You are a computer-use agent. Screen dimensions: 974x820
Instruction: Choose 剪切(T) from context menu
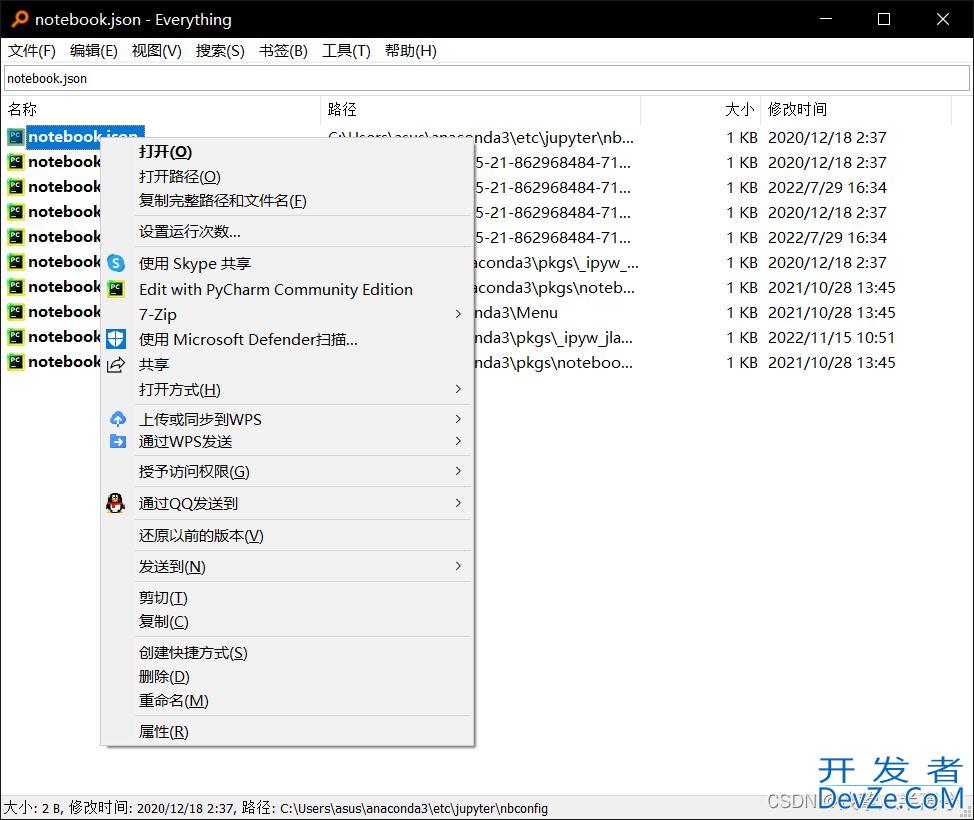tap(163, 598)
